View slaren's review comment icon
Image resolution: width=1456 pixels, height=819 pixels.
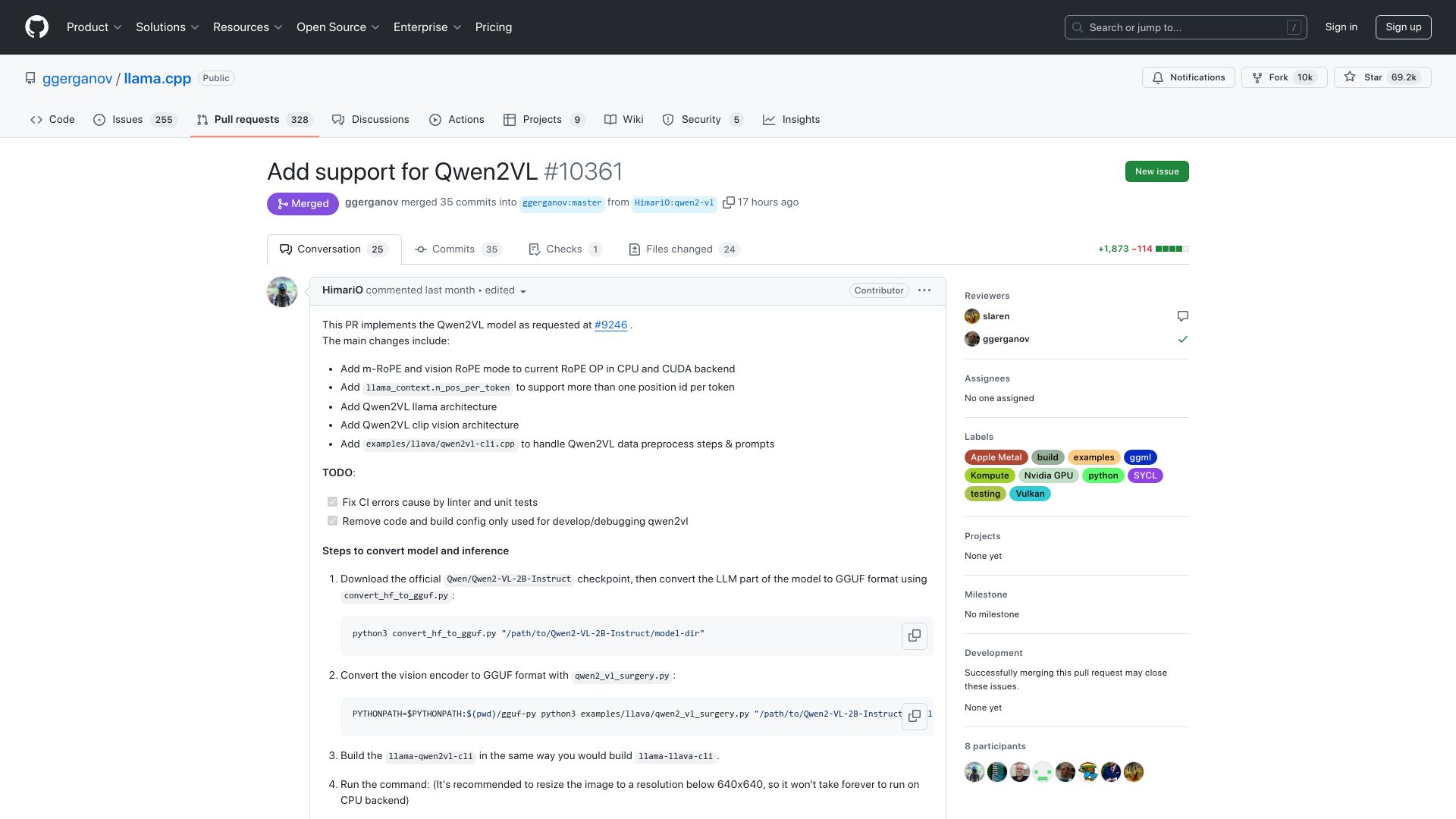pos(1182,316)
